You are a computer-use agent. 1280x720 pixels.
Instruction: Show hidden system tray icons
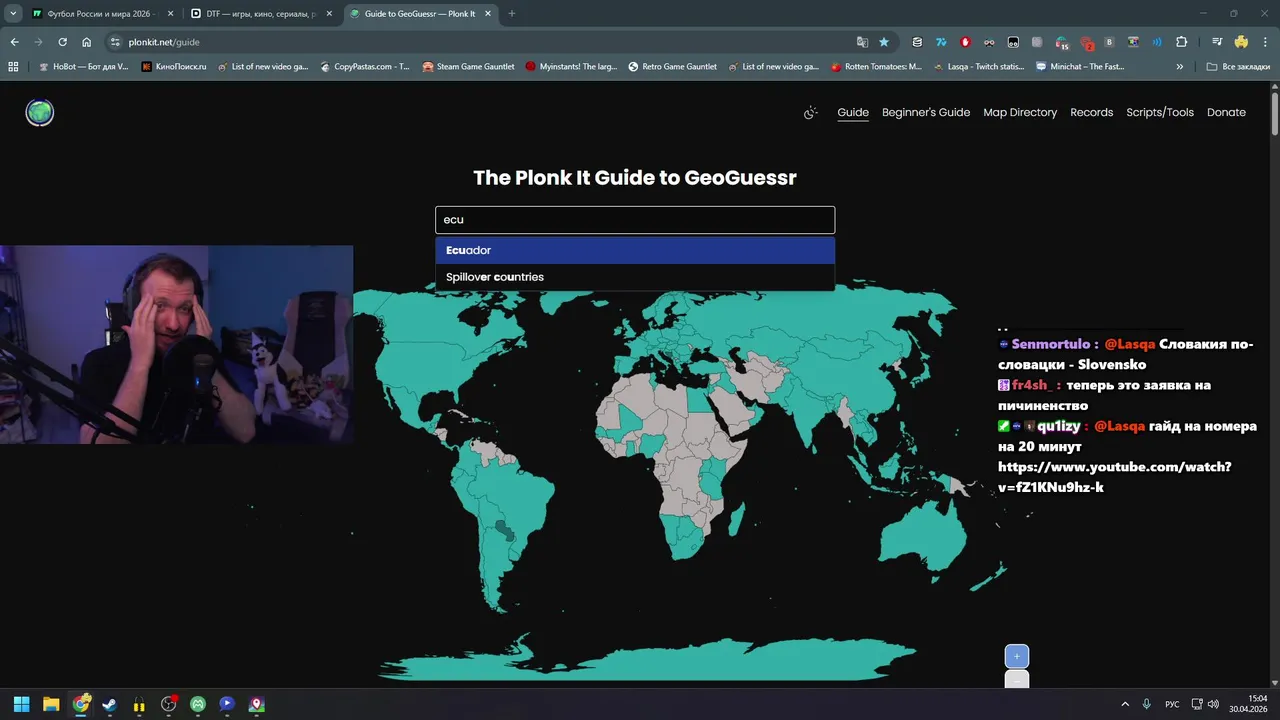[x=1124, y=704]
